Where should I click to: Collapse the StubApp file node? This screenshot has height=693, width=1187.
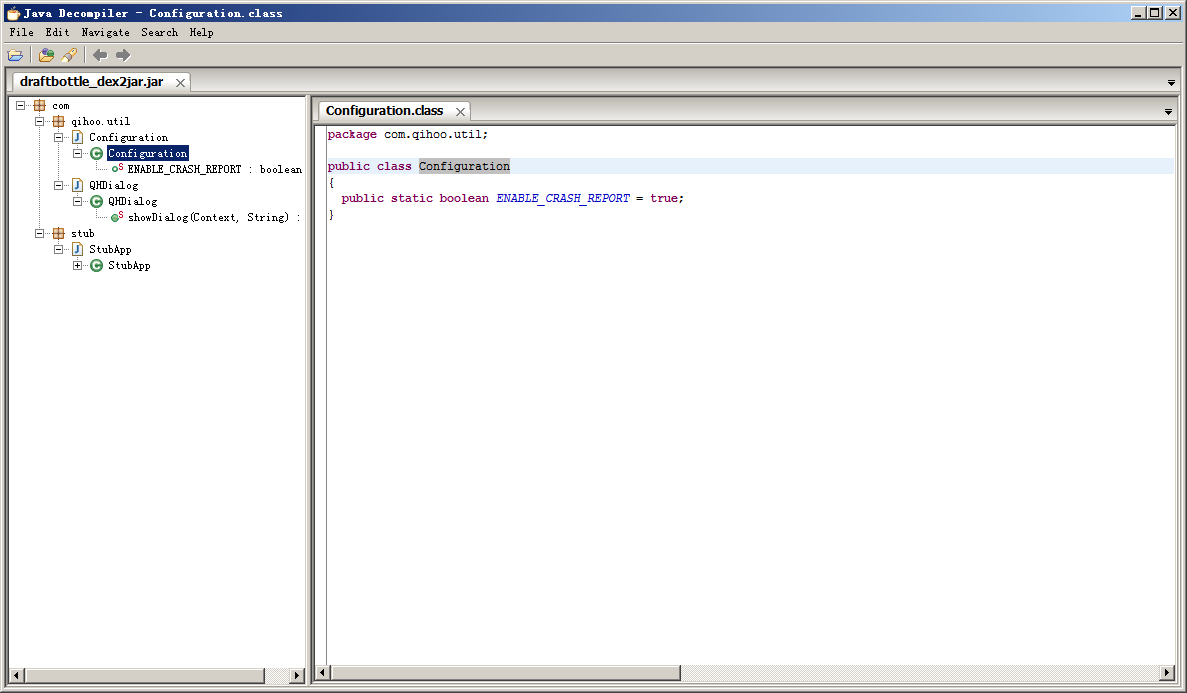tap(58, 249)
